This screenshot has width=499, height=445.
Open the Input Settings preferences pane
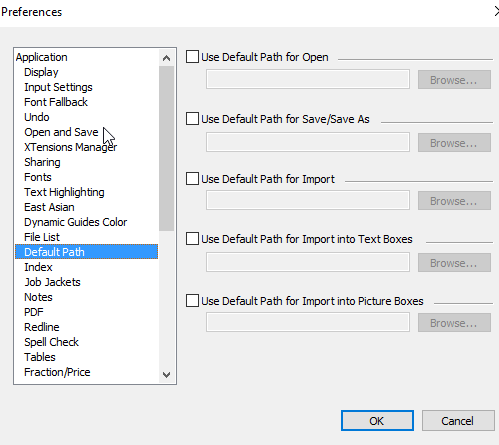pyautogui.click(x=58, y=87)
